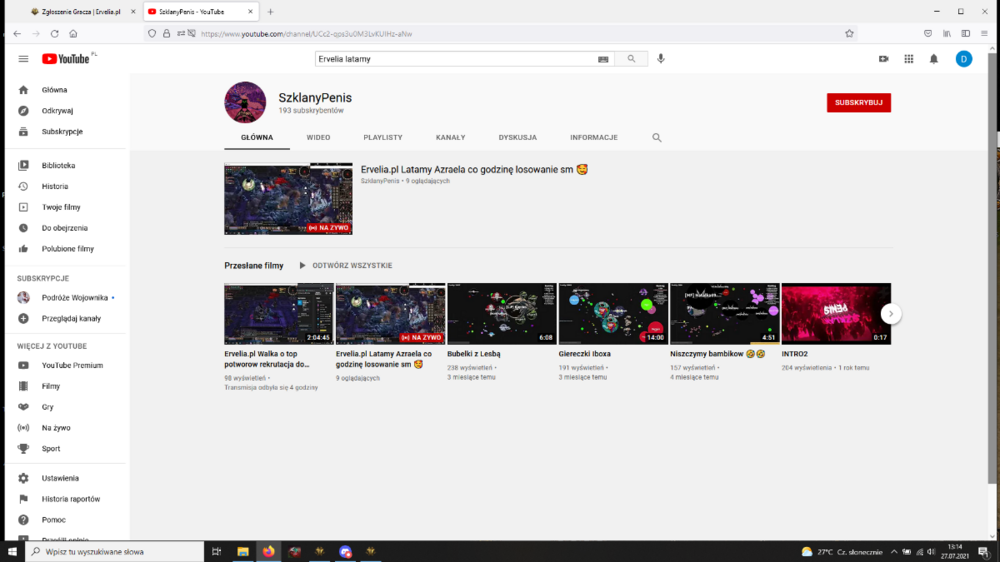Play all uploads via ODTWÓRZ WSZYSTKIE

point(345,266)
